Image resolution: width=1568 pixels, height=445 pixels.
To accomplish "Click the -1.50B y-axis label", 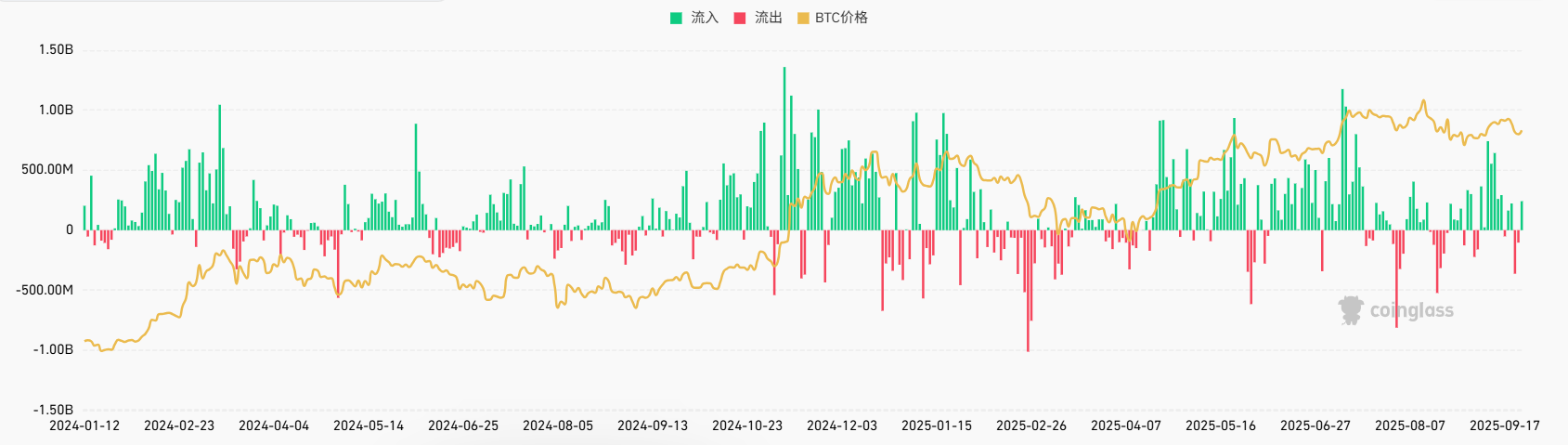I will tap(54, 410).
